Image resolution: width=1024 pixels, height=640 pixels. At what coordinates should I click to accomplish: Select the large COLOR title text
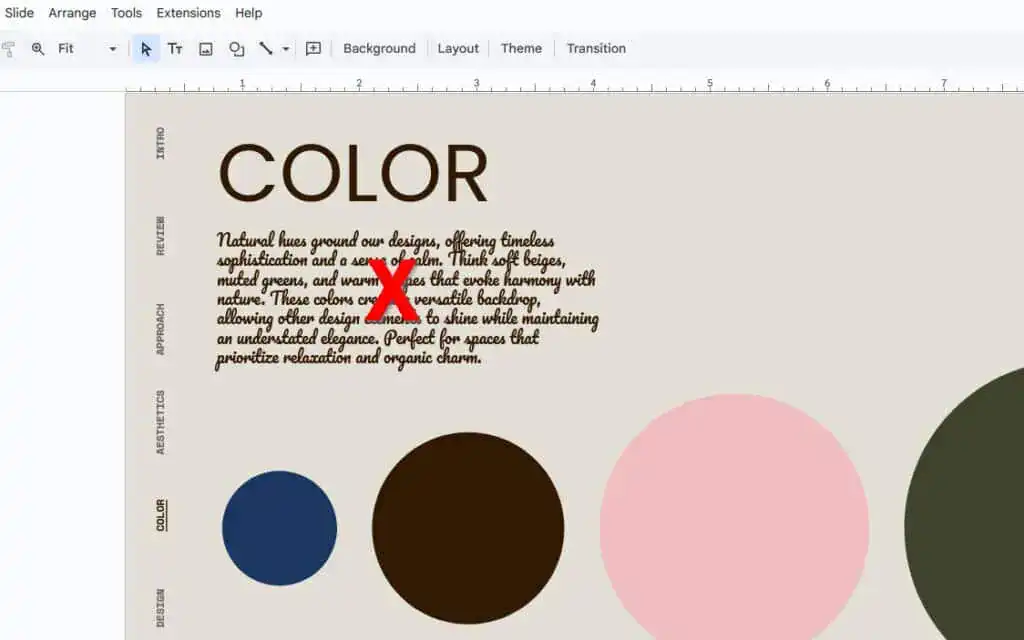[x=353, y=174]
